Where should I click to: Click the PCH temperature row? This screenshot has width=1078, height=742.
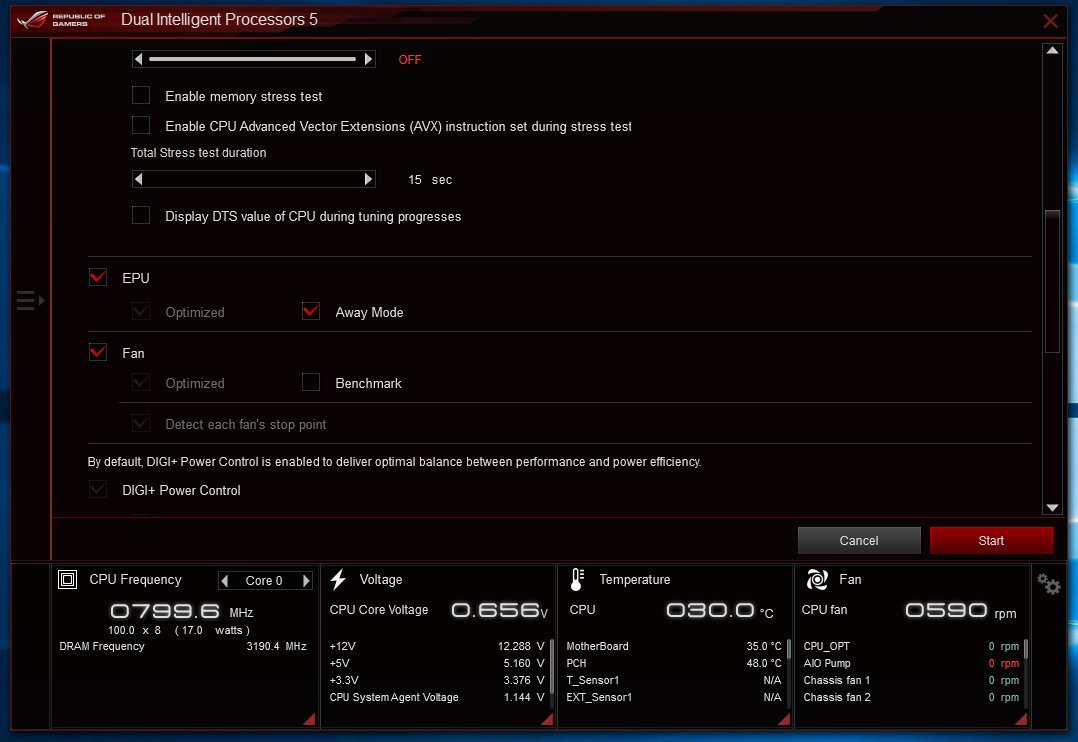tap(674, 664)
